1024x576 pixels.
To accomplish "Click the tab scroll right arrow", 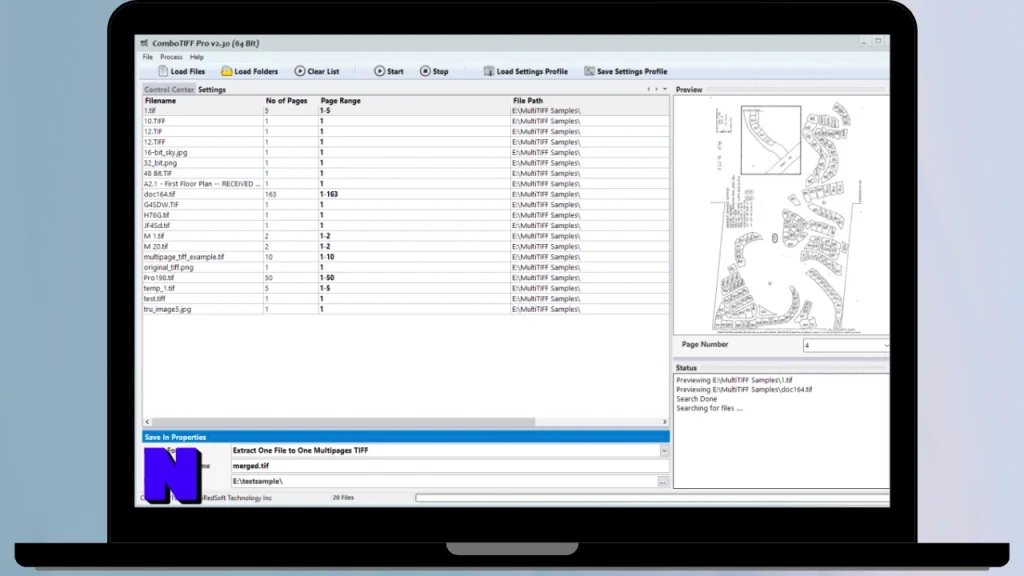I will pyautogui.click(x=656, y=89).
